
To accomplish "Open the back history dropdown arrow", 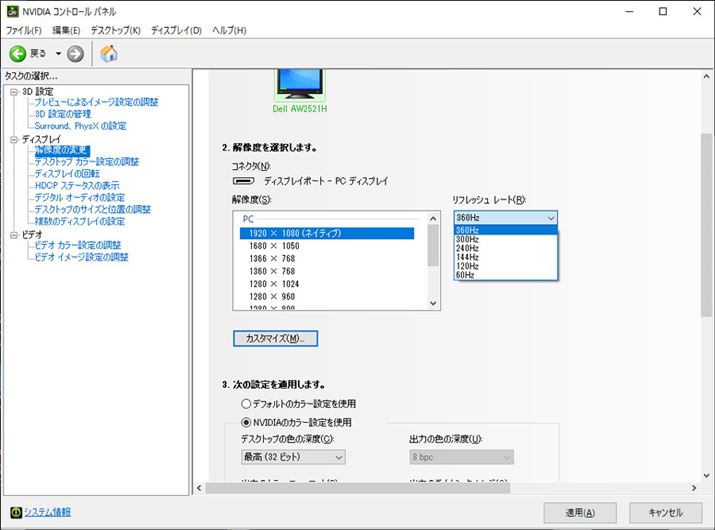I will (x=58, y=54).
